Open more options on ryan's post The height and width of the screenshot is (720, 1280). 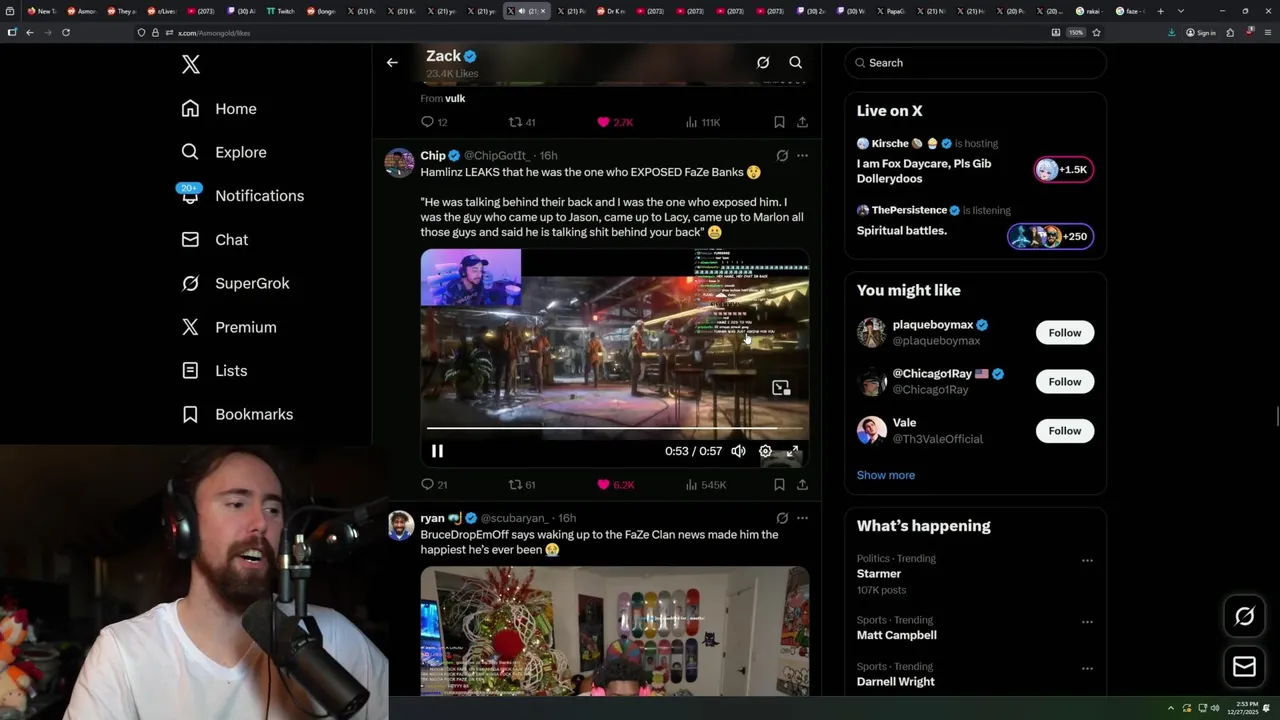[x=802, y=518]
